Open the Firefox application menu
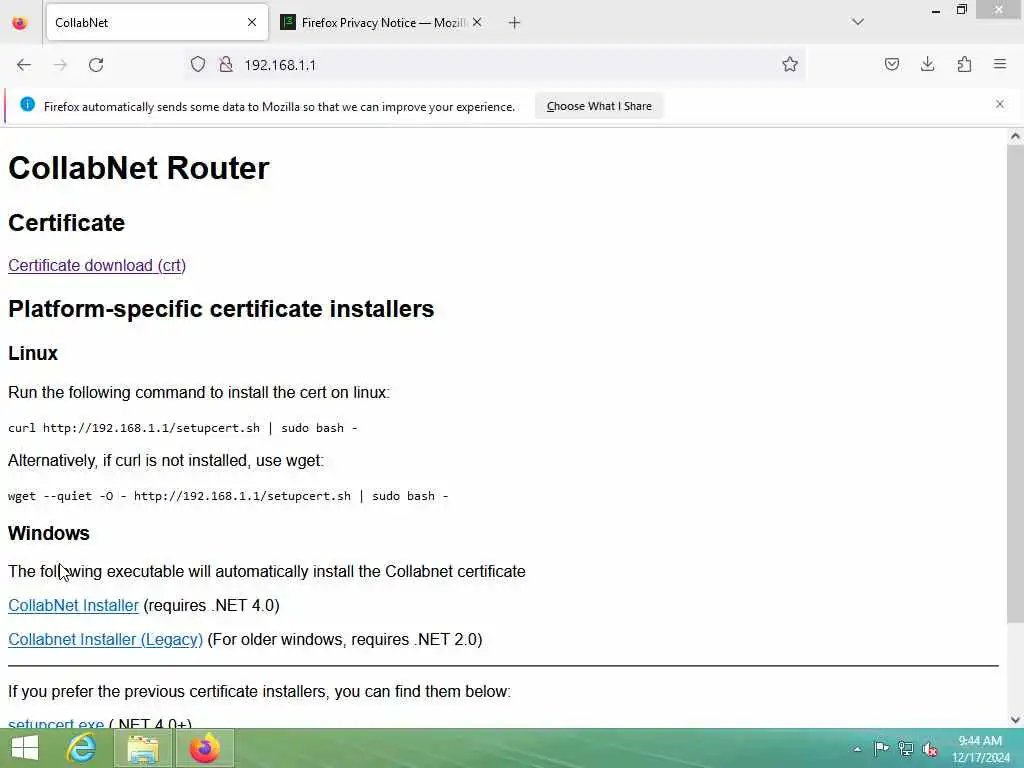Screen dimensions: 1024x768 (x=1000, y=64)
